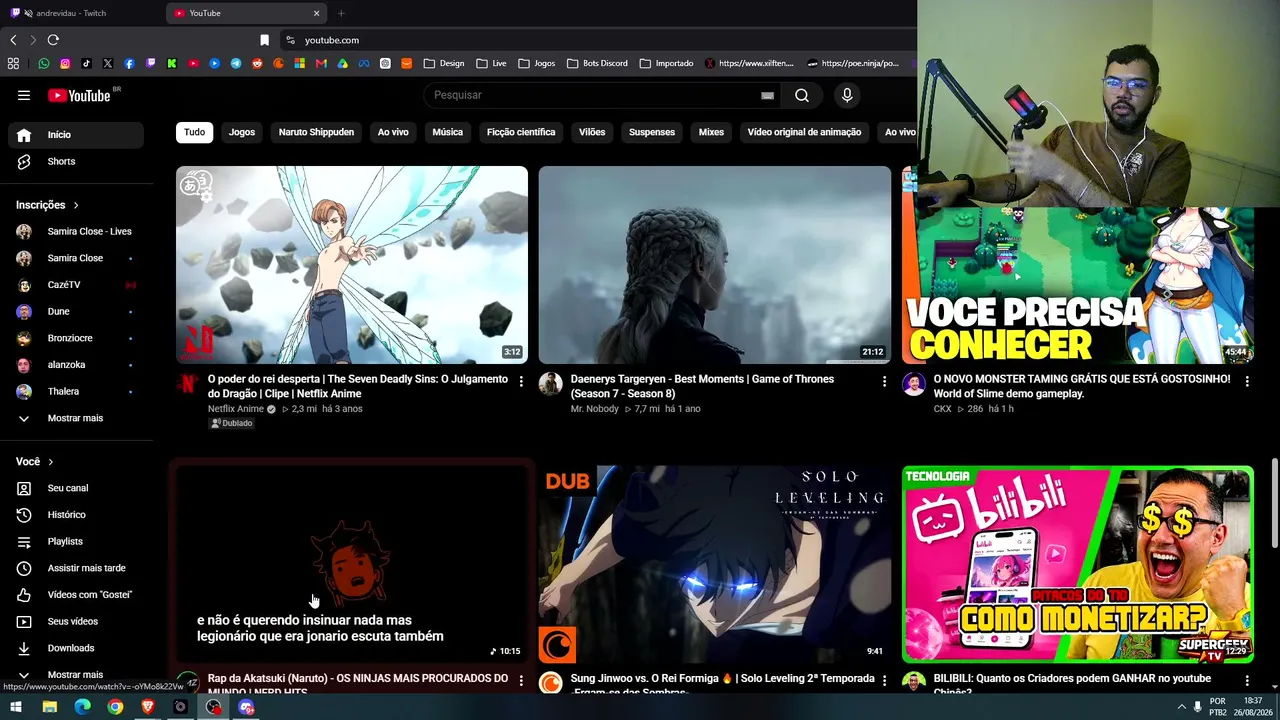
Task: Open Discord from the taskbar
Action: pos(246,707)
